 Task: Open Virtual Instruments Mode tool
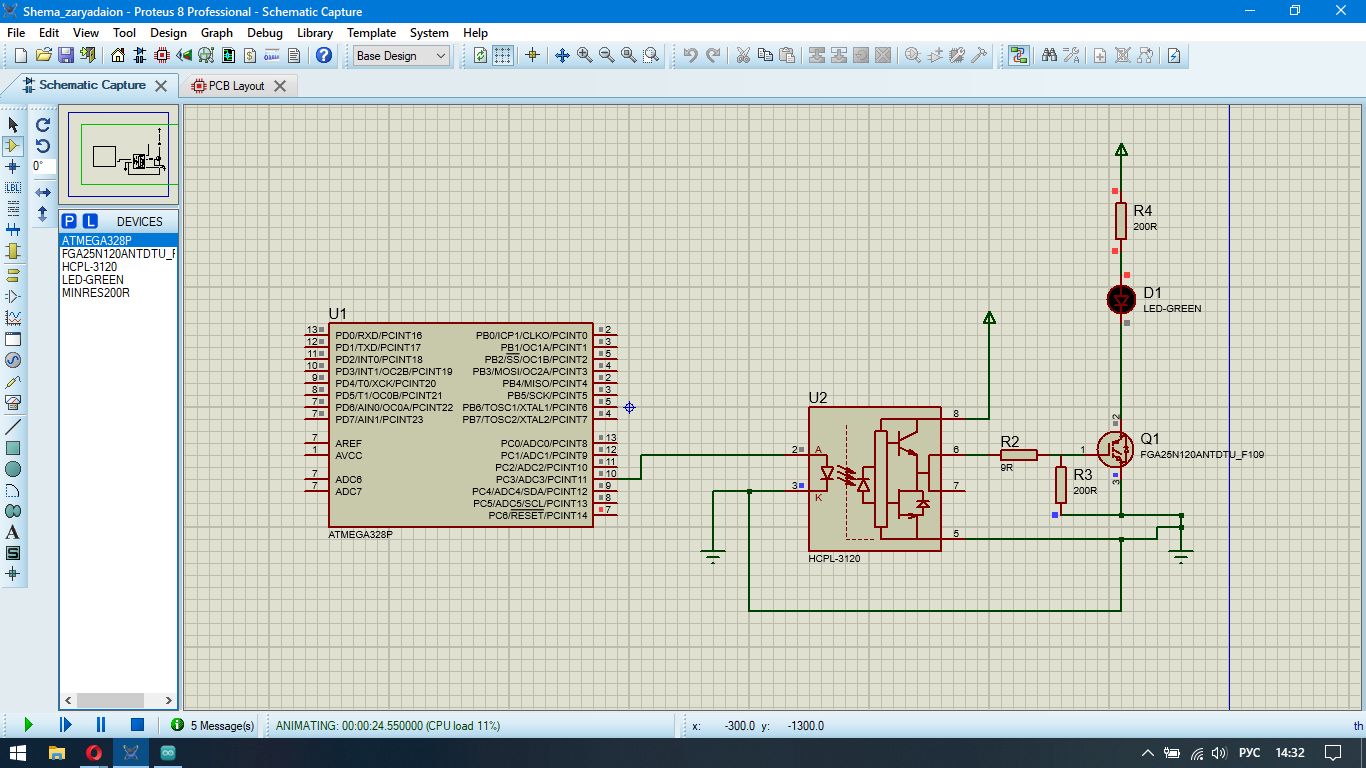coord(13,402)
